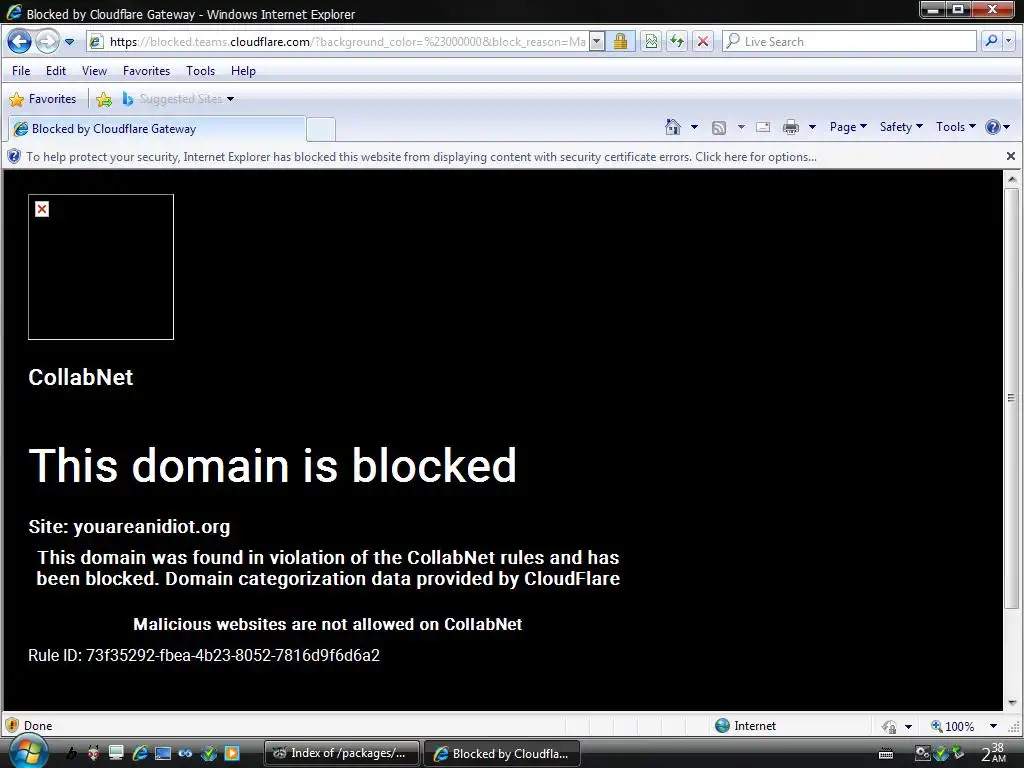
Task: Open Suggested Sites on favorites bar
Action: coord(178,99)
